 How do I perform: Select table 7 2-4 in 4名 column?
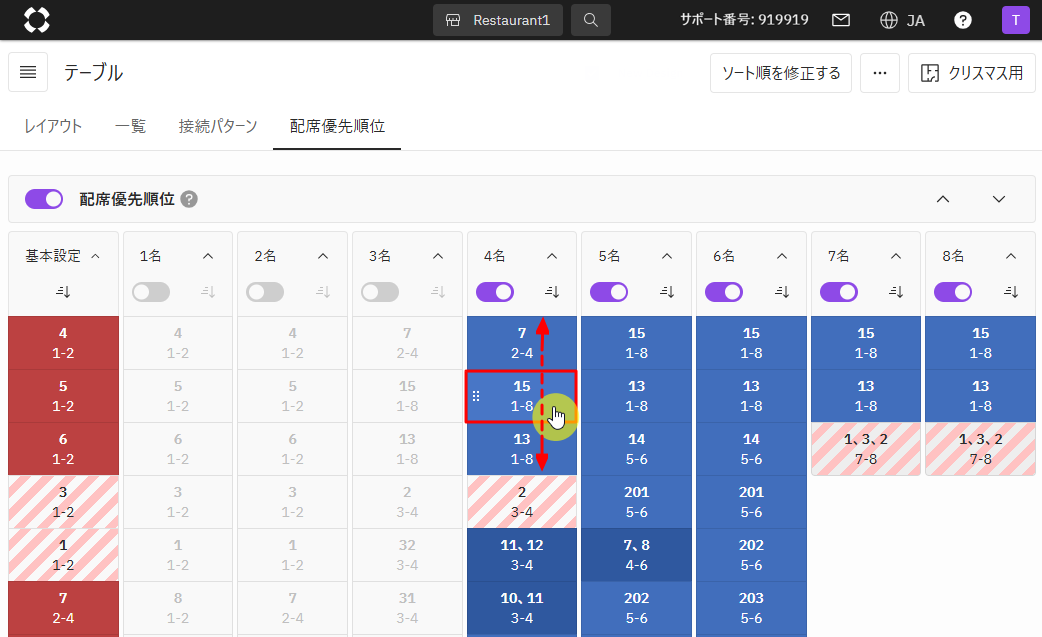522,343
